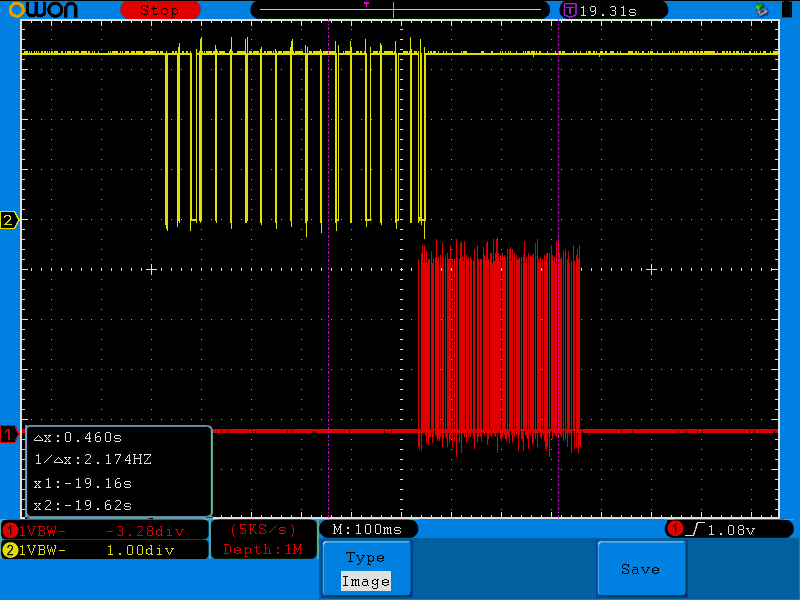Viewport: 800px width, 600px height.
Task: Click the USB connection icon at top right
Action: coord(762,9)
